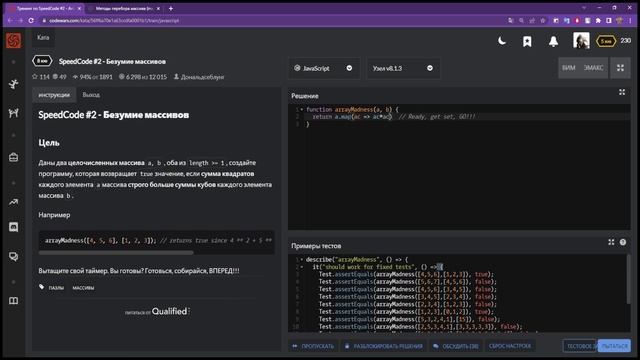
Task: Click the first test line assertEquals([4,5,6],[1,2,3])
Action: (406, 274)
